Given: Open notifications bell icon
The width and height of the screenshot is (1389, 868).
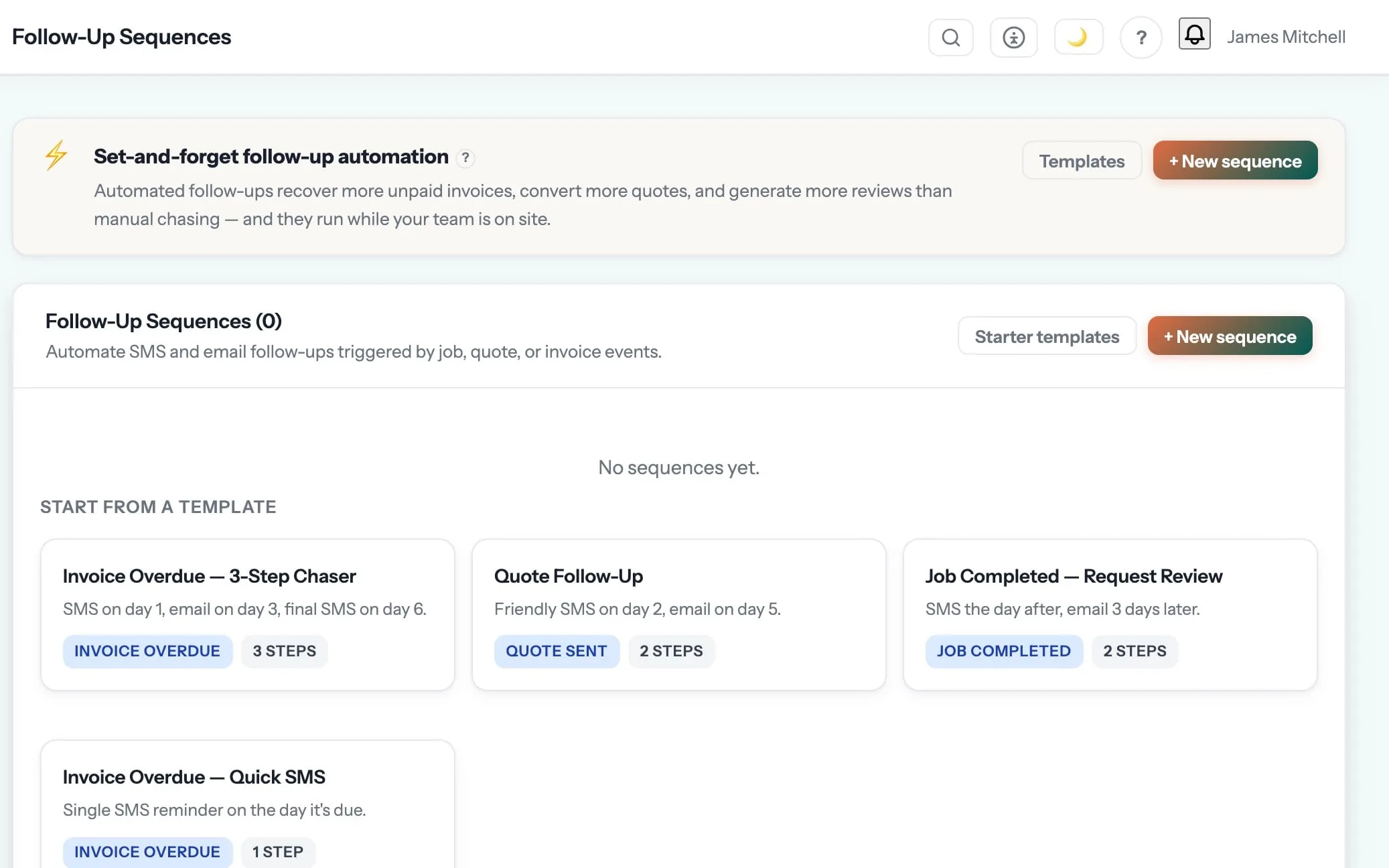Looking at the screenshot, I should 1194,33.
